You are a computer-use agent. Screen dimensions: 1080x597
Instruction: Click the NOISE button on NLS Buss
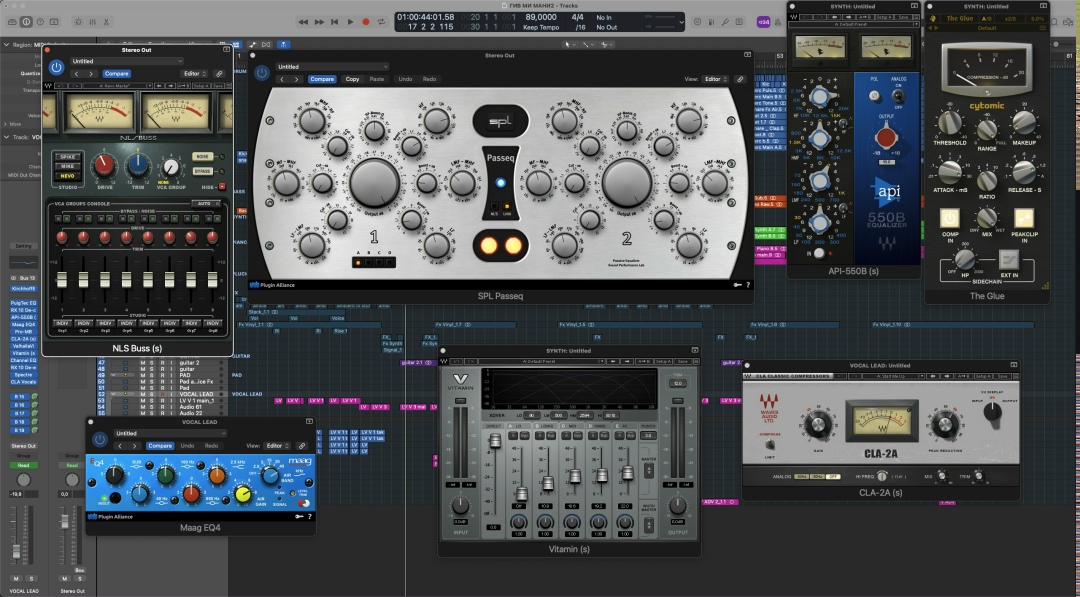(202, 156)
